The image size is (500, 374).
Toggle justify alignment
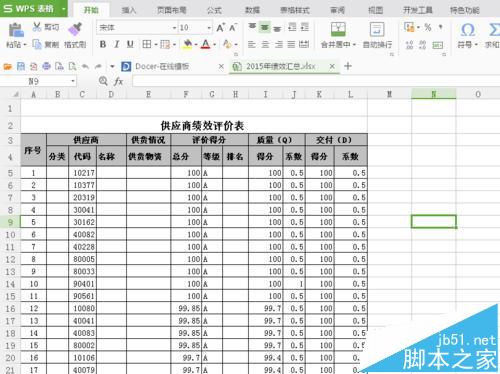tap(291, 44)
